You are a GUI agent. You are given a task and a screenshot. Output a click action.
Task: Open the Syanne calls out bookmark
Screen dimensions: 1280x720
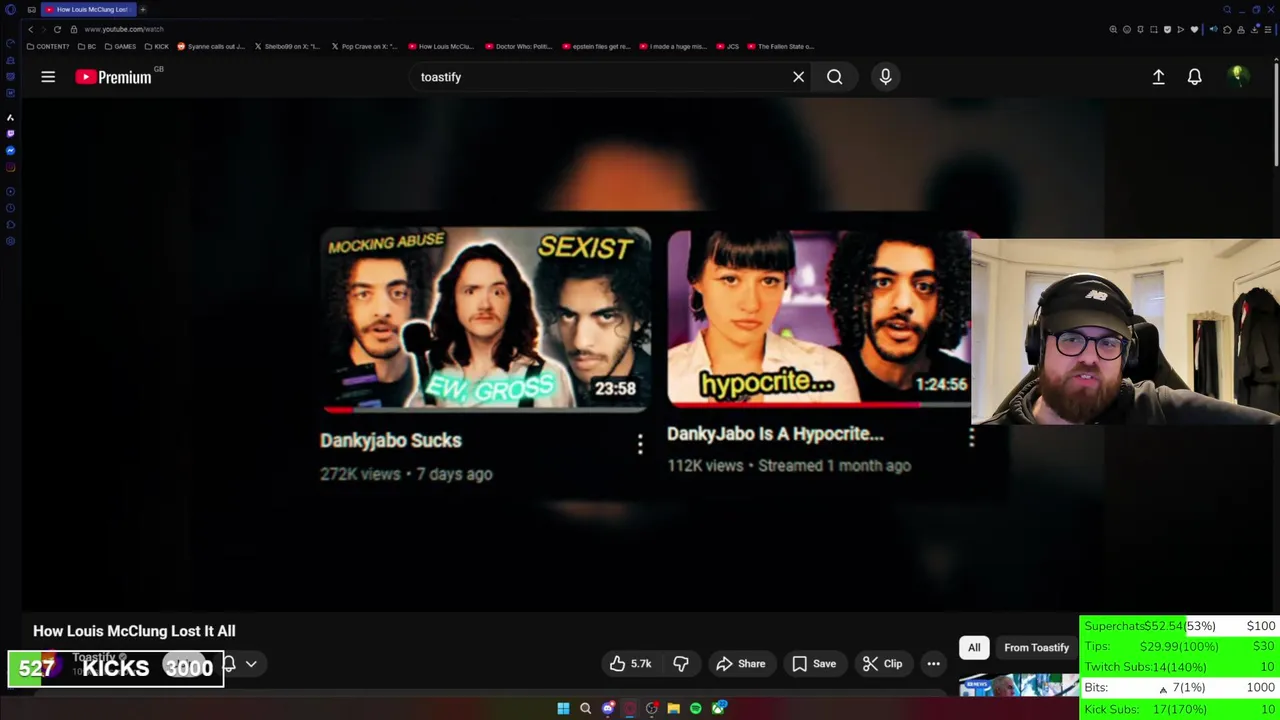[x=211, y=46]
